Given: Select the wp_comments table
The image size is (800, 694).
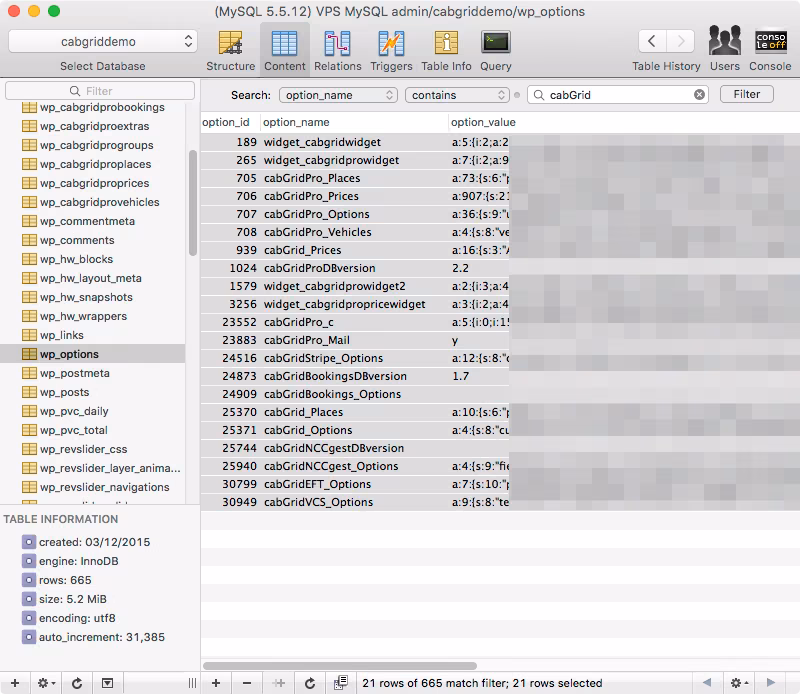Looking at the screenshot, I should tap(92, 240).
